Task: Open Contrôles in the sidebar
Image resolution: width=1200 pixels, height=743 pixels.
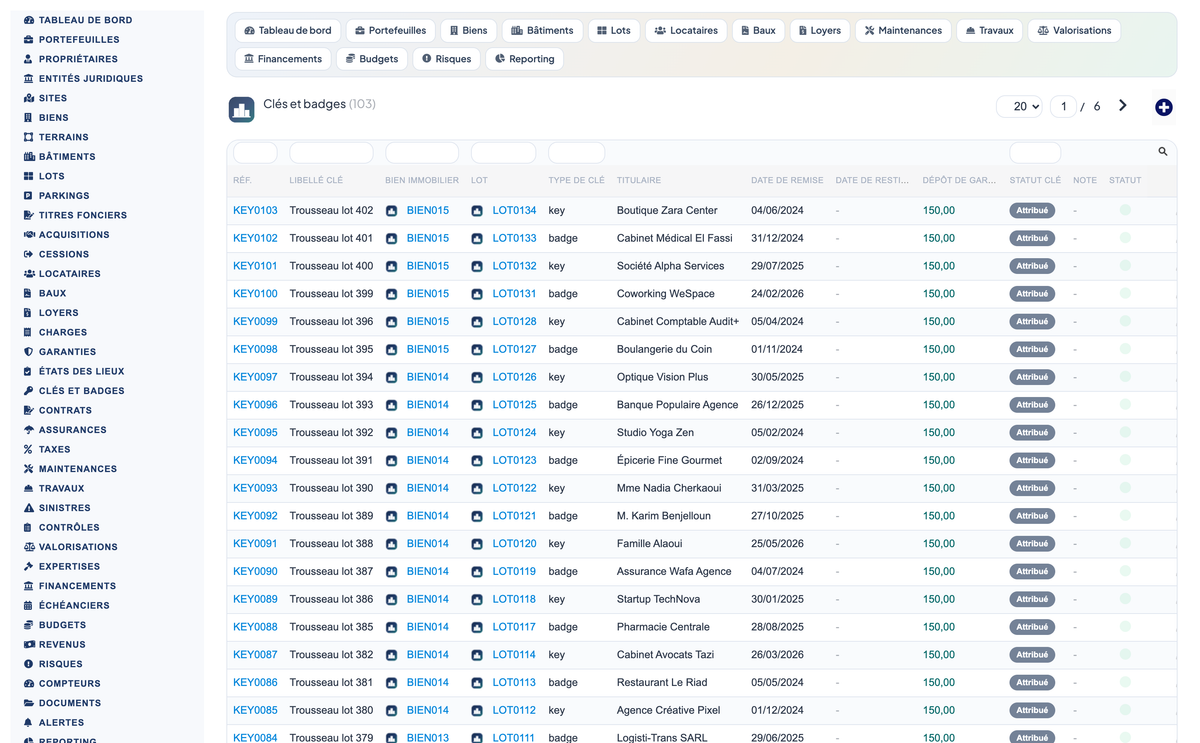Action: pyautogui.click(x=61, y=528)
